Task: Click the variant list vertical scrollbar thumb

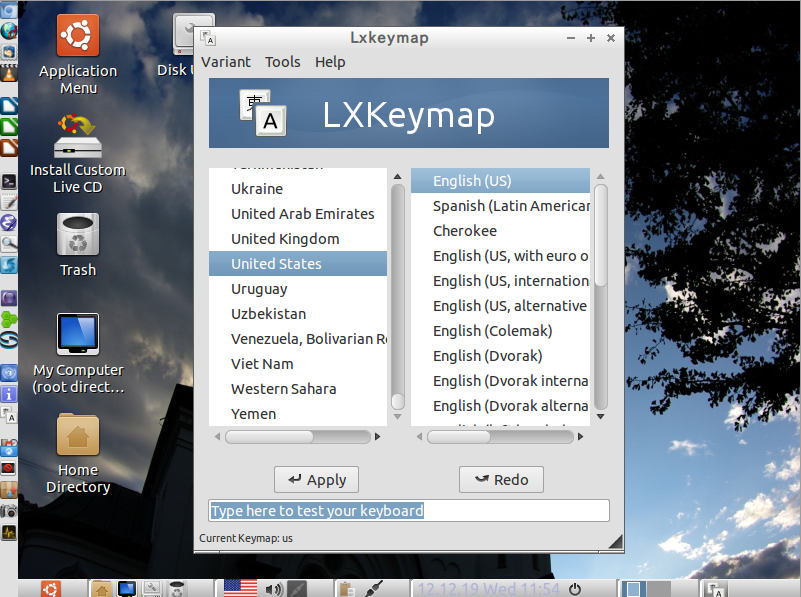Action: coord(601,235)
